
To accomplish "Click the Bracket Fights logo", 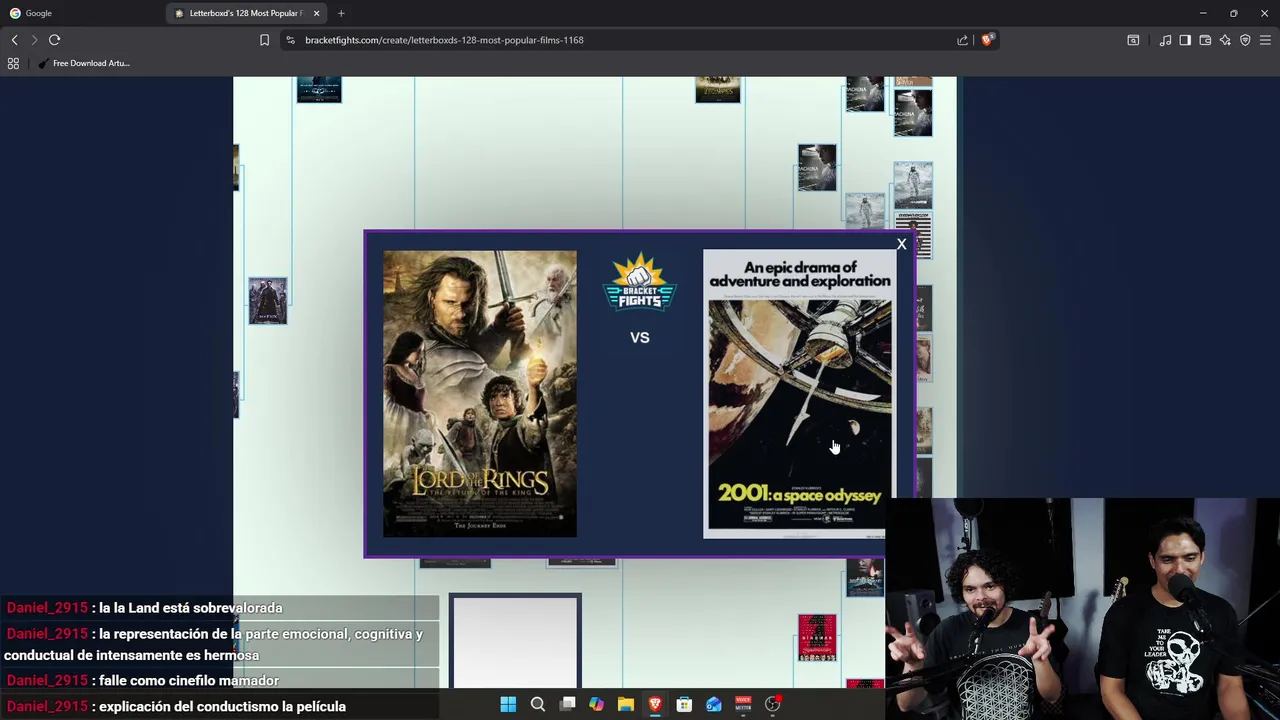I will click(x=640, y=282).
